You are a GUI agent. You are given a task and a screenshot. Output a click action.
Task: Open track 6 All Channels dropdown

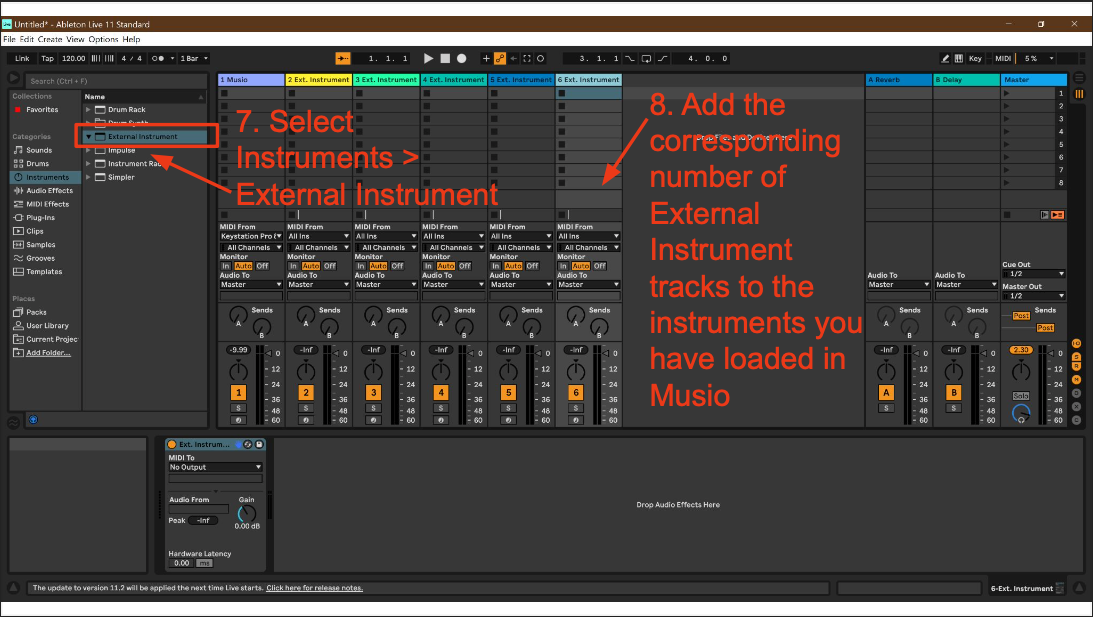pos(589,247)
